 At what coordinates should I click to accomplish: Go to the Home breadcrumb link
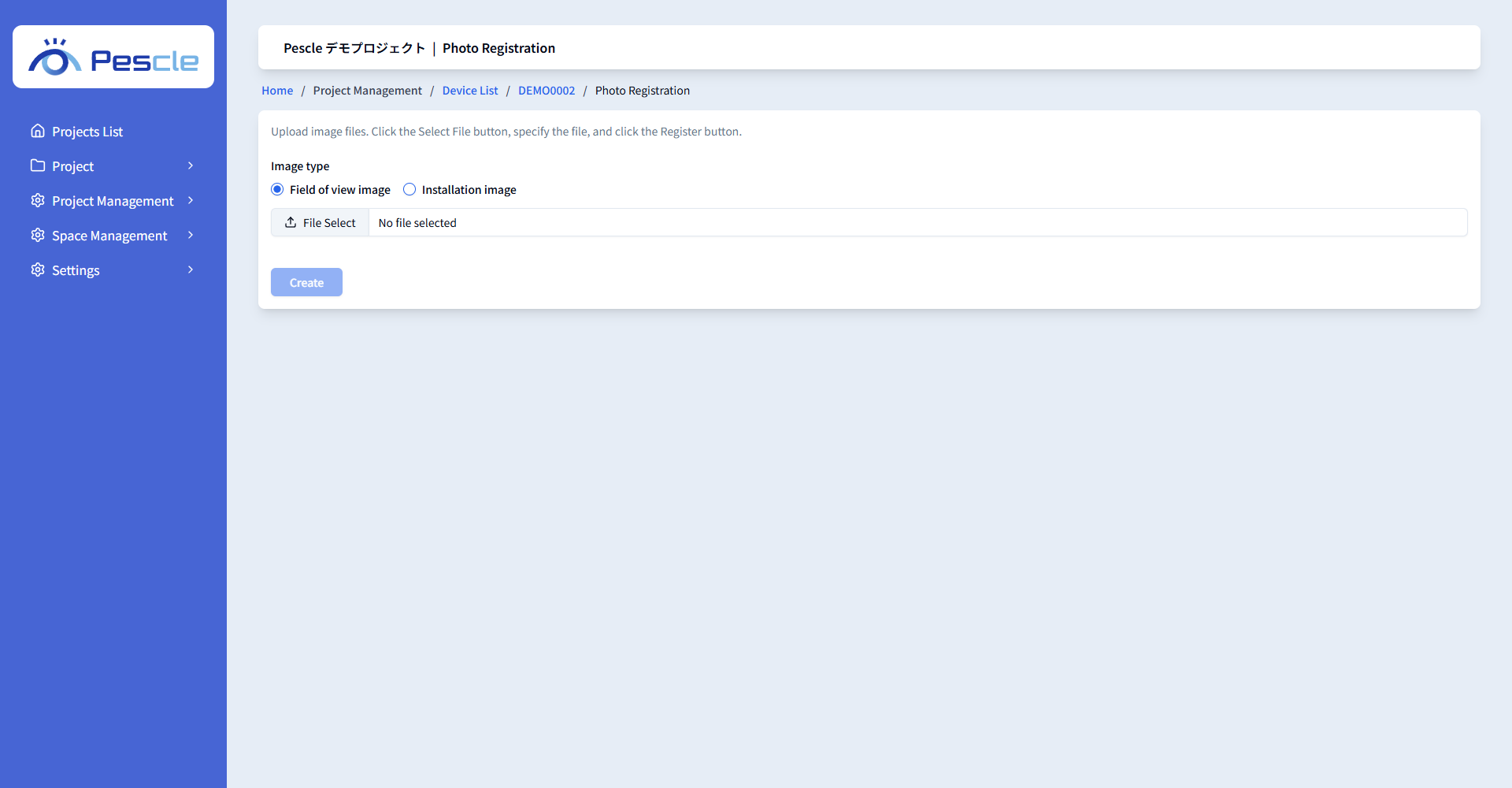pos(277,91)
